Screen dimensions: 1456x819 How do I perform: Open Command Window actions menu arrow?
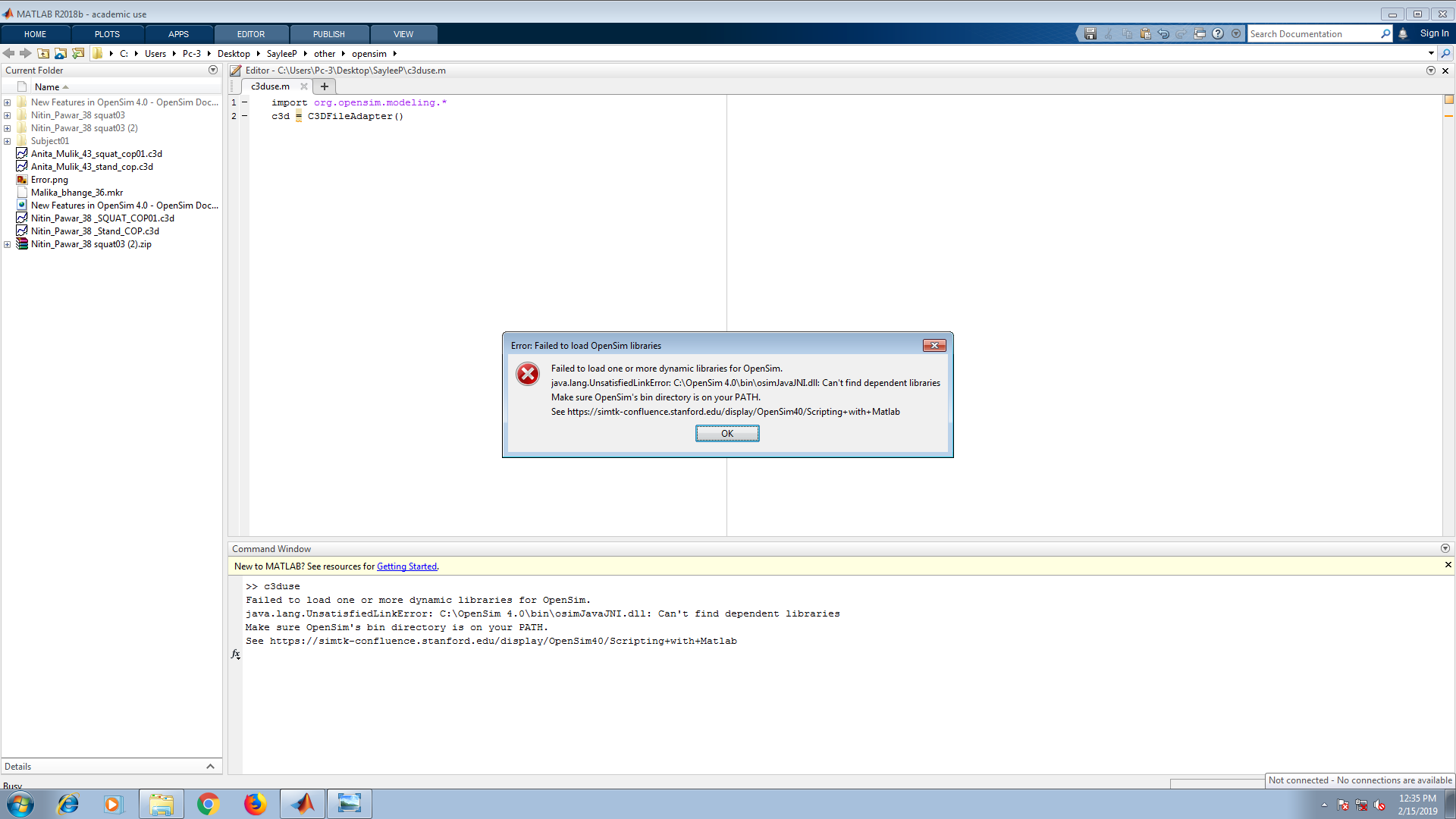point(1445,548)
